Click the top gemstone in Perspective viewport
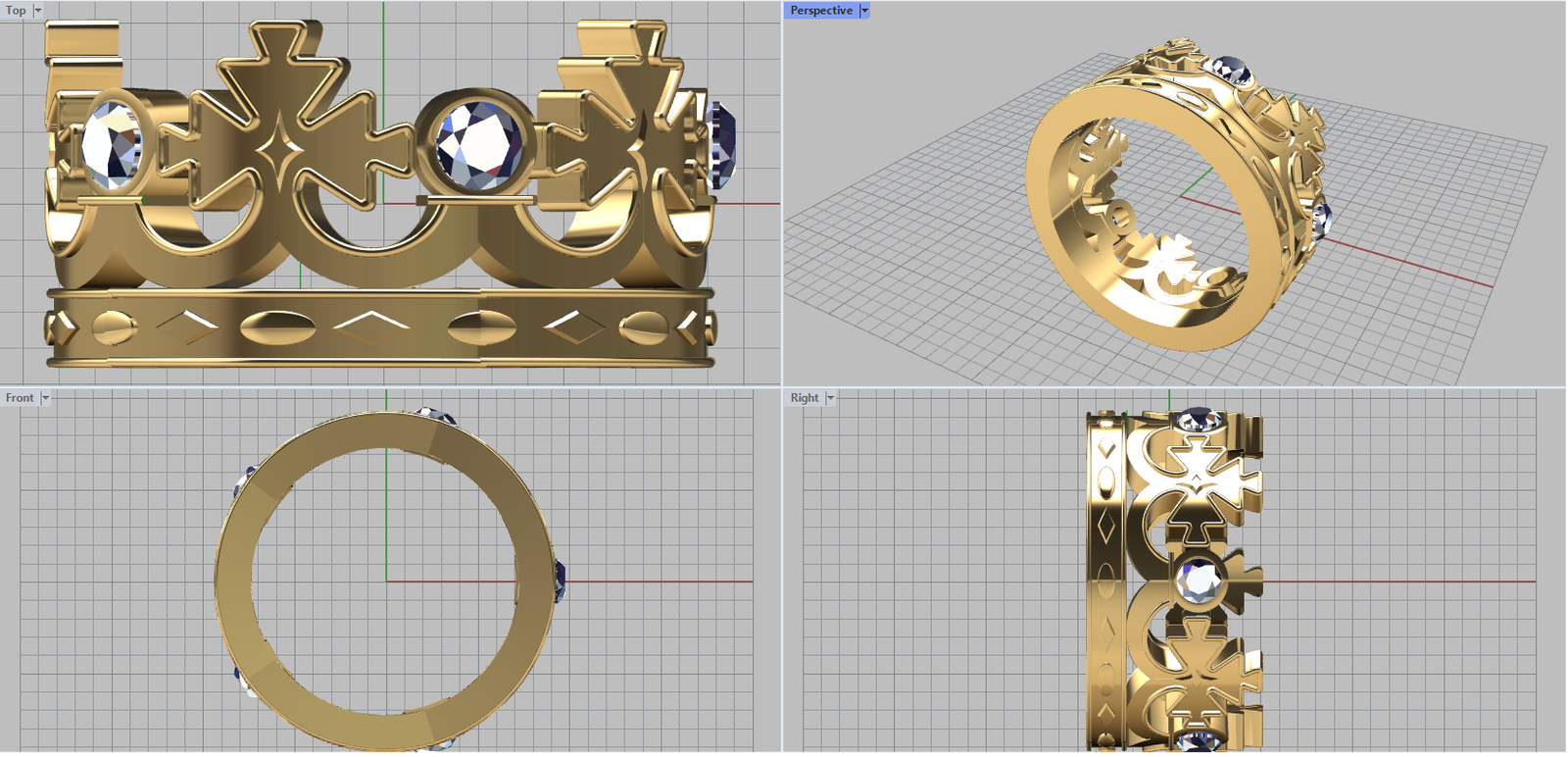The height and width of the screenshot is (757, 1568). [x=1229, y=70]
